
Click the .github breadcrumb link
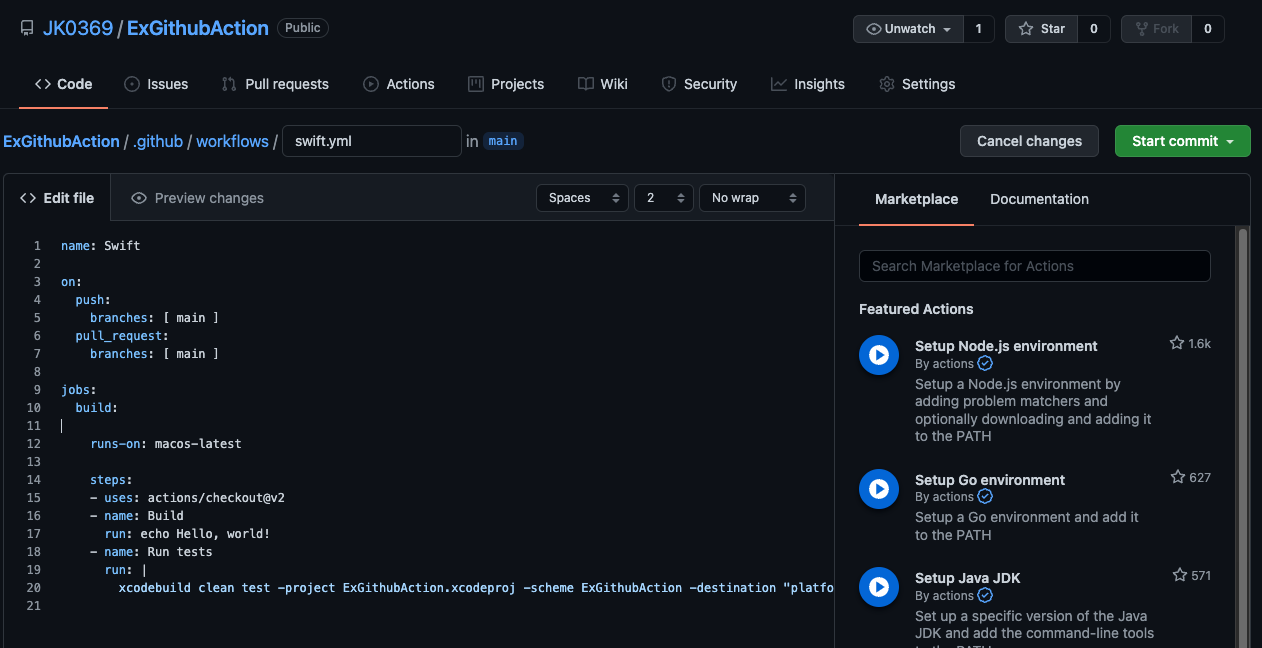click(x=158, y=141)
